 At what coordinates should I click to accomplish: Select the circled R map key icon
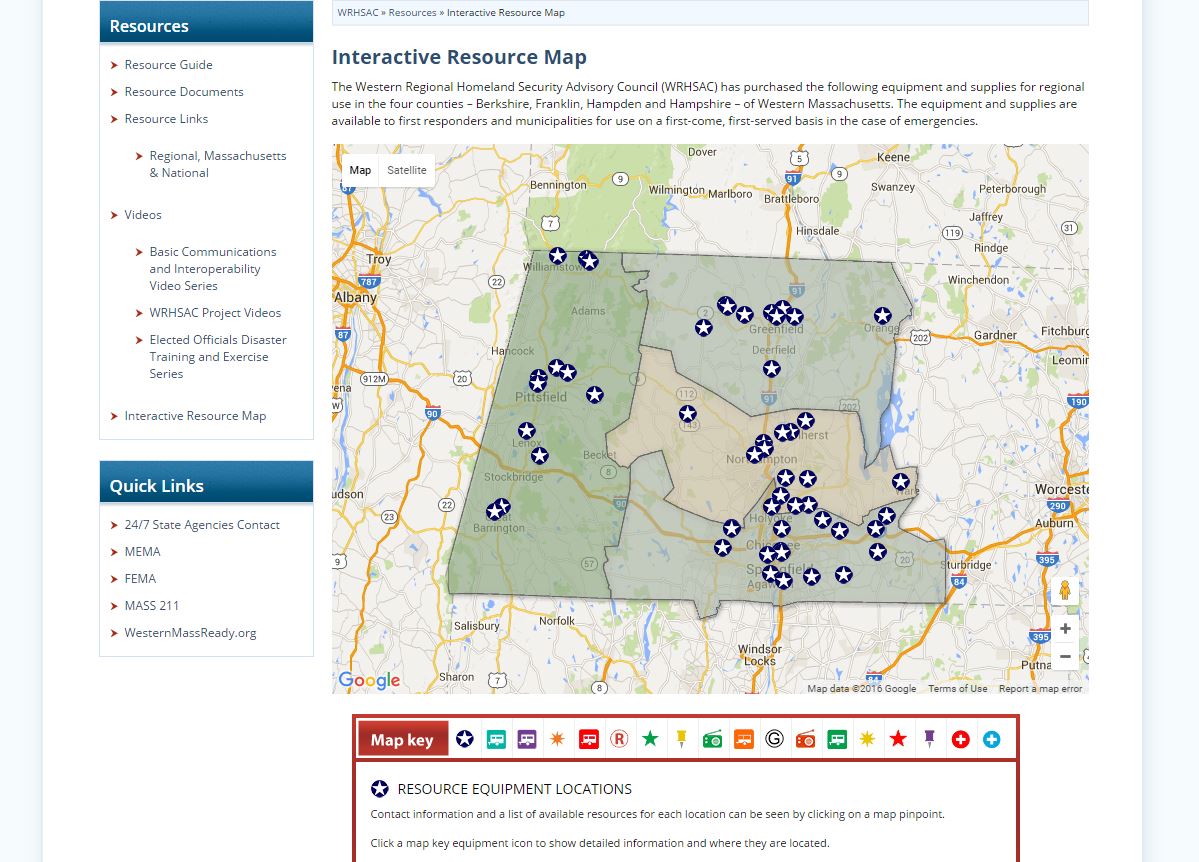pyautogui.click(x=619, y=739)
